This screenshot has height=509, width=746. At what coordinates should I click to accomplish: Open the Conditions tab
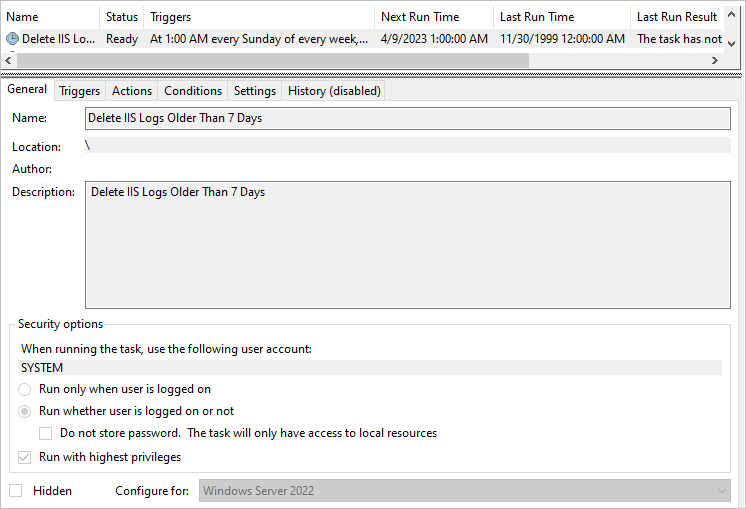click(193, 91)
